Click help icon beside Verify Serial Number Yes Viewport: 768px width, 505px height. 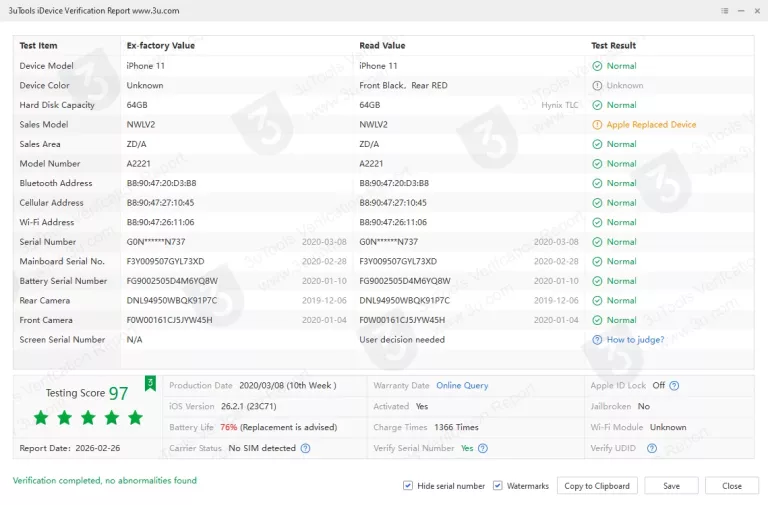[x=483, y=449]
